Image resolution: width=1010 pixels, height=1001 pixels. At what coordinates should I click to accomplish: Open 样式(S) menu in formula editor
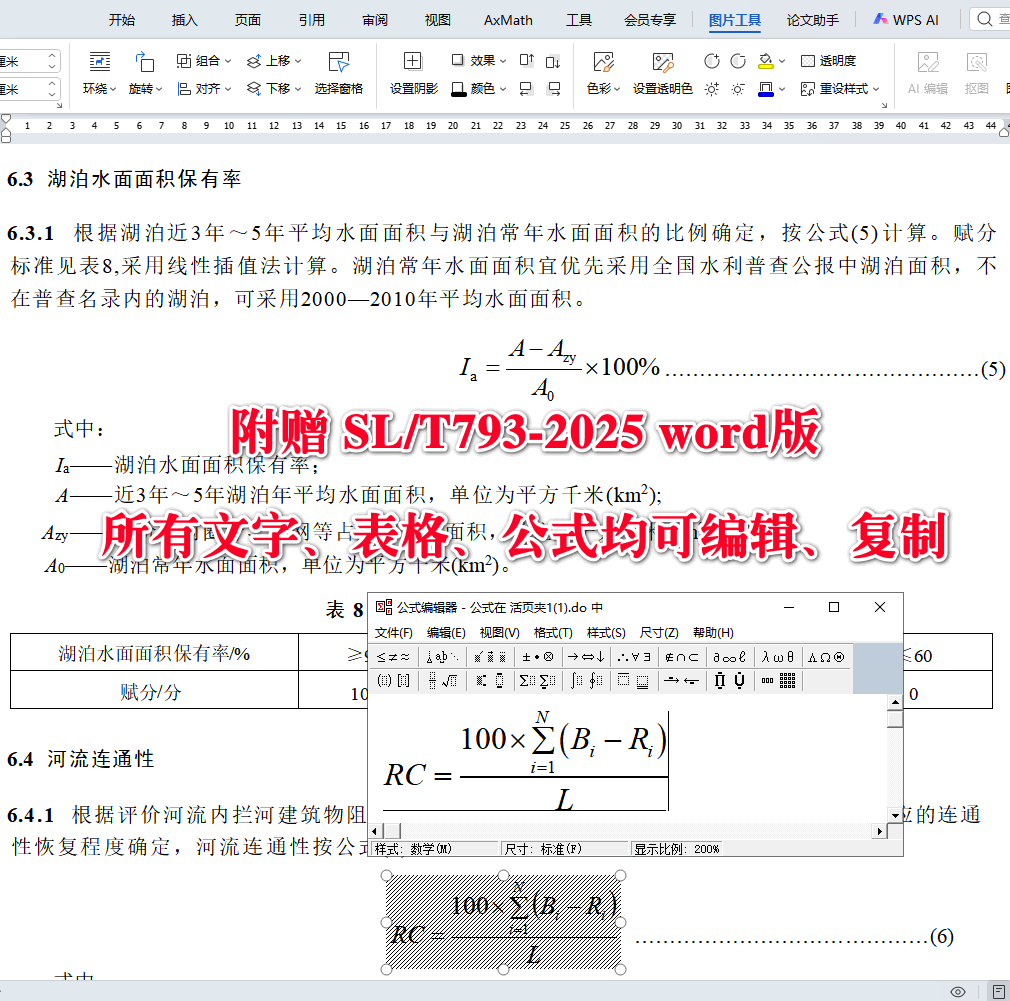click(x=605, y=633)
